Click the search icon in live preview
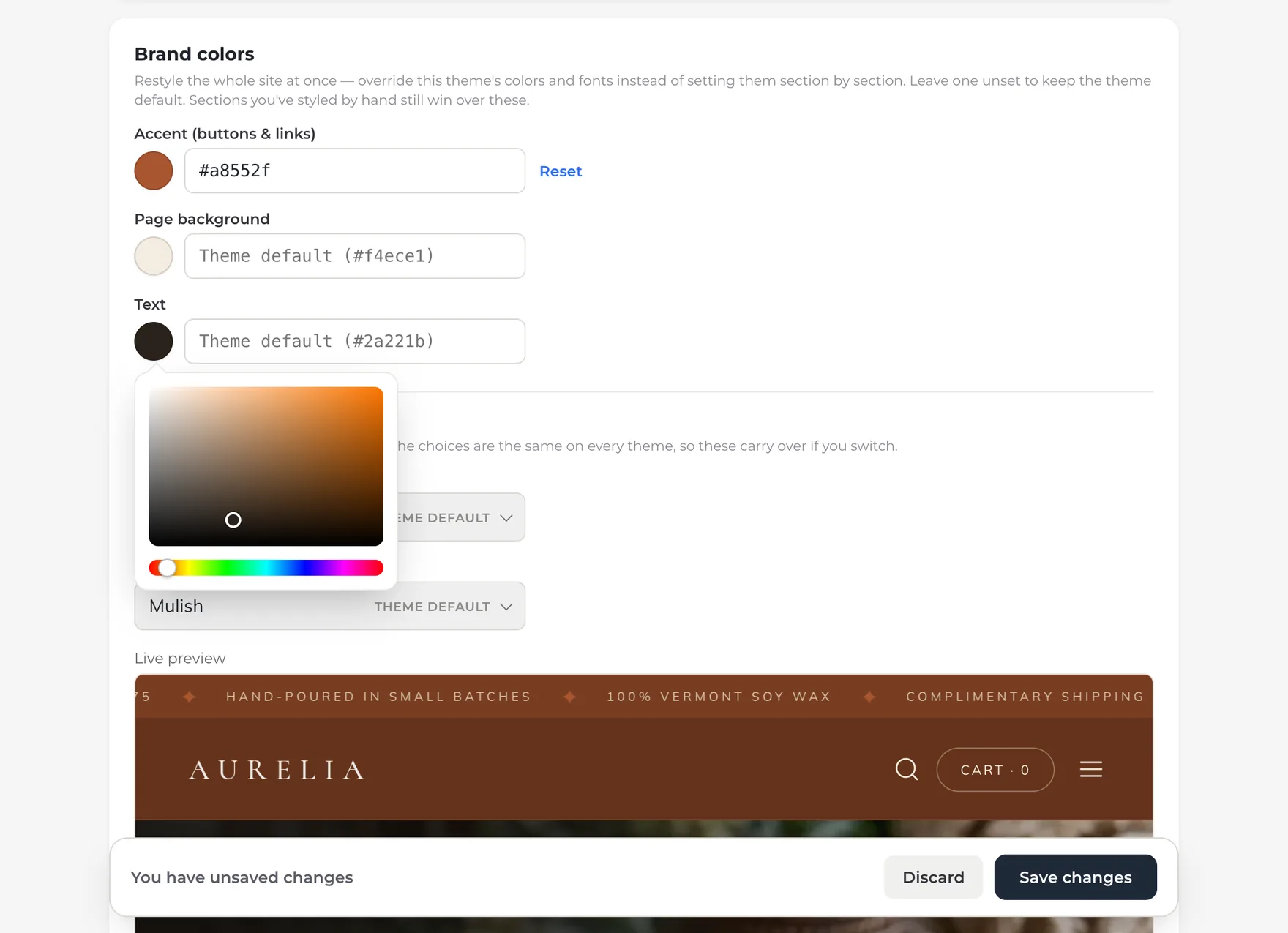 907,769
